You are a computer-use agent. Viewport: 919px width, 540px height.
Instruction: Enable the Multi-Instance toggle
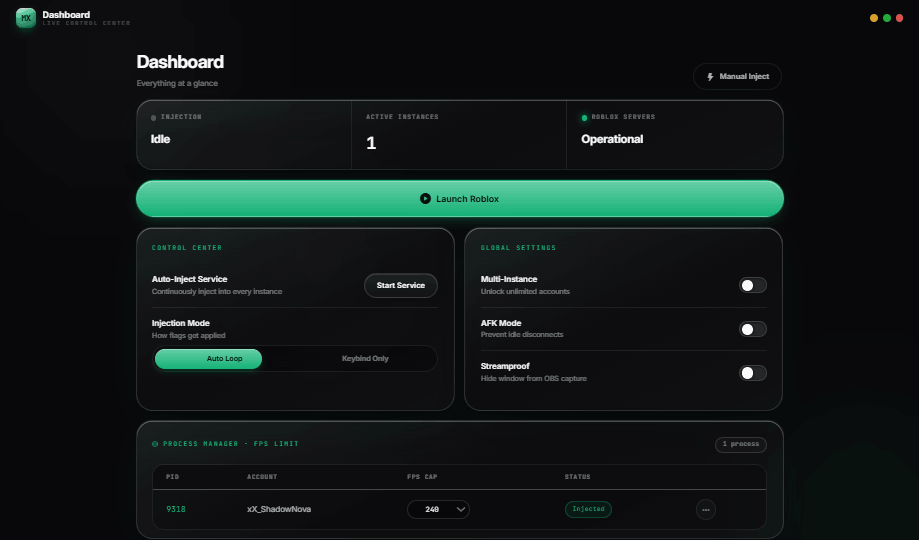click(753, 285)
